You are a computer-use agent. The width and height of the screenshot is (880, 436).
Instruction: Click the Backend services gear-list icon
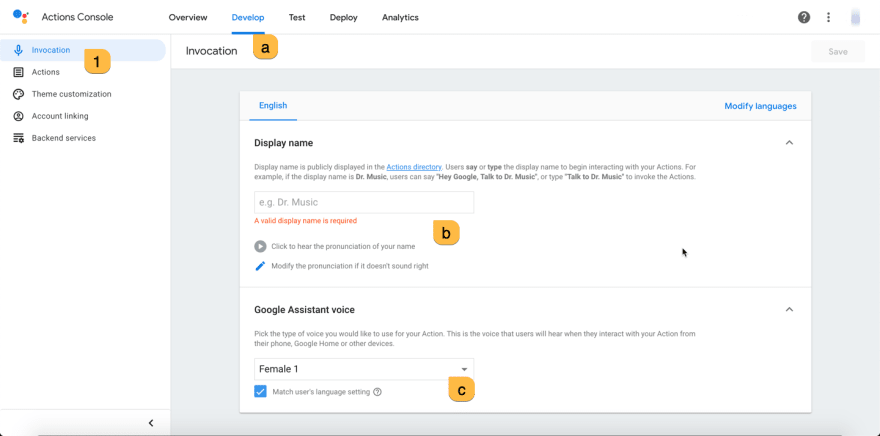pos(19,138)
